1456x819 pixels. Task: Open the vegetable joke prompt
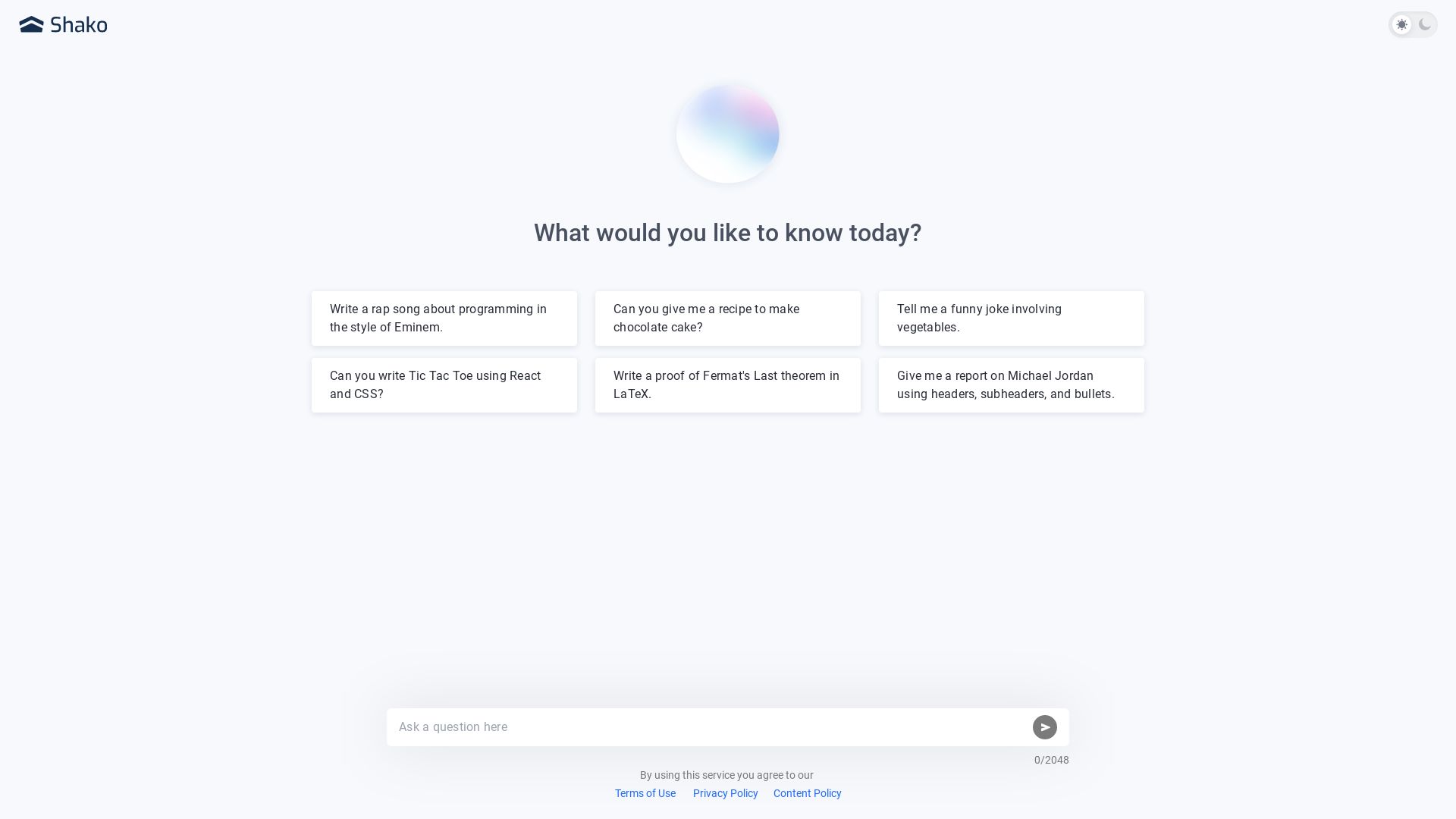point(1011,318)
